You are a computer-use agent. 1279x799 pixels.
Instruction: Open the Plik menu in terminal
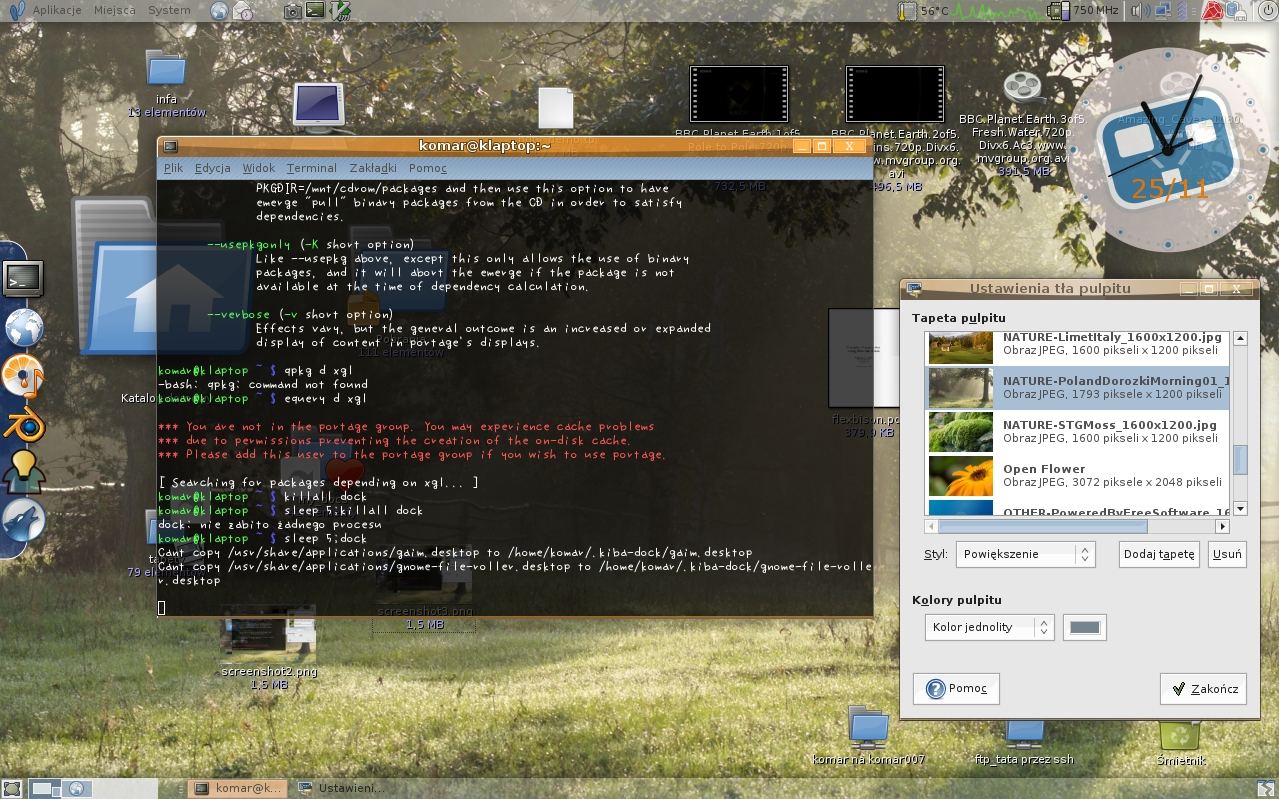pyautogui.click(x=173, y=168)
